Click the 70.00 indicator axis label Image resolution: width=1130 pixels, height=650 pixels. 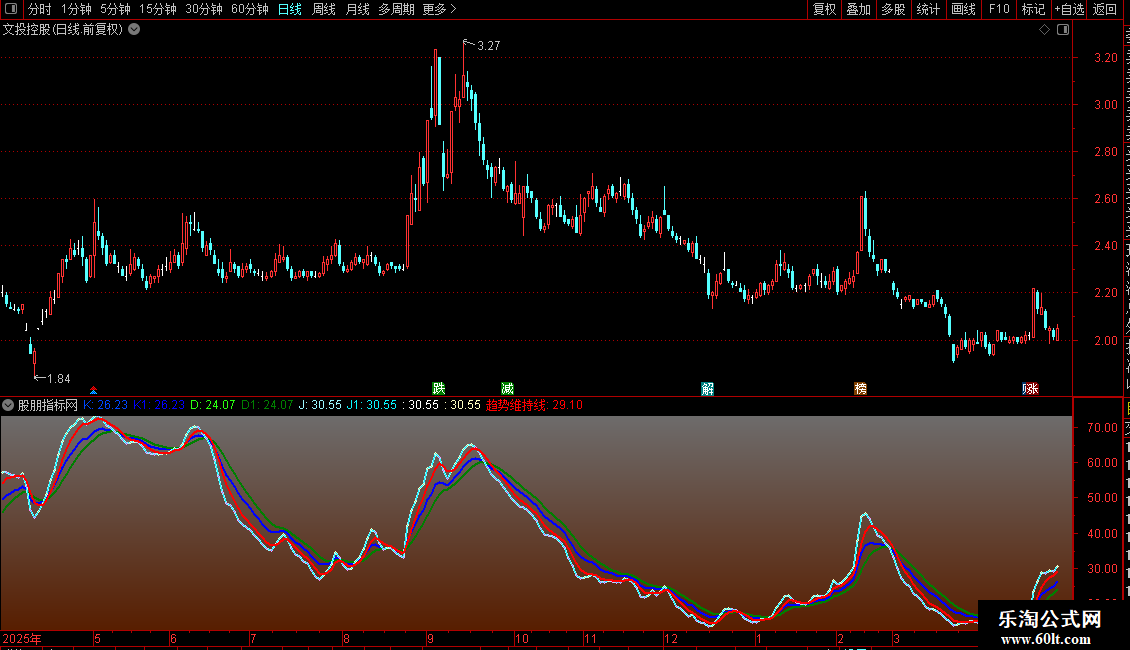pyautogui.click(x=1102, y=427)
